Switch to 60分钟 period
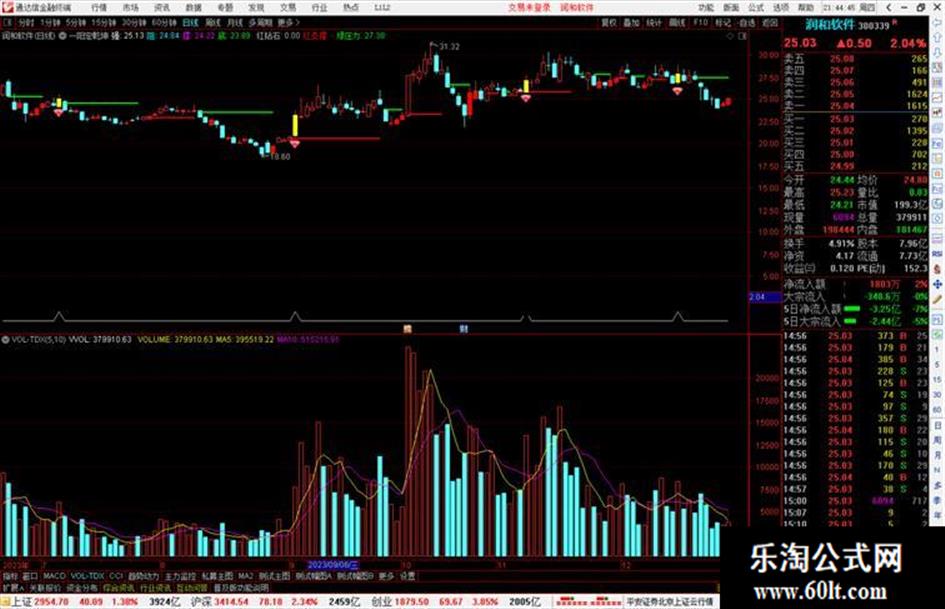Viewport: 945px width, 609px height. 164,22
